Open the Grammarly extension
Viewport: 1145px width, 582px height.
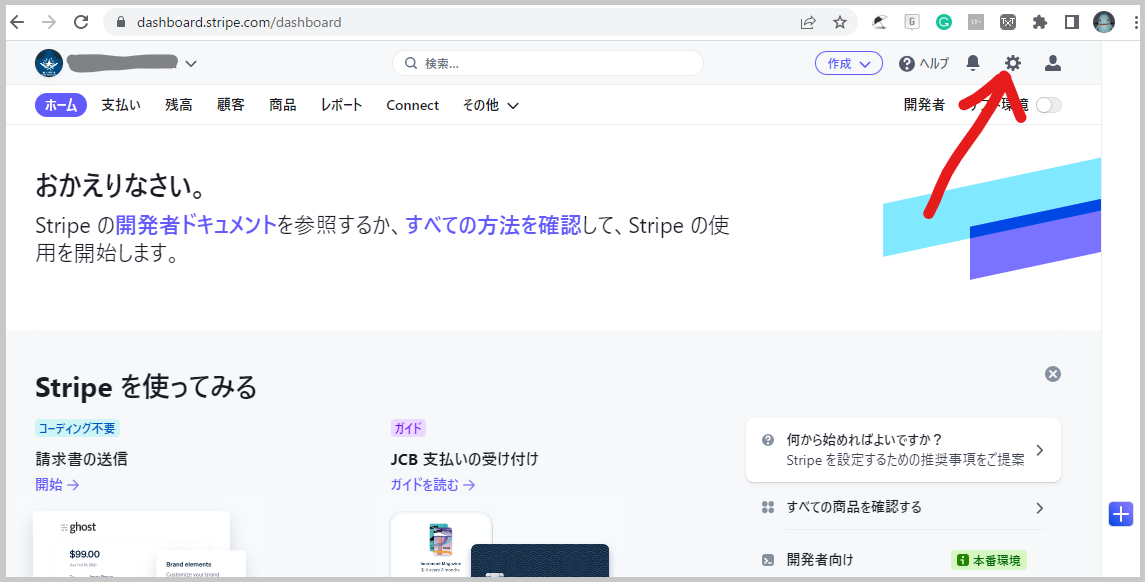coord(943,22)
